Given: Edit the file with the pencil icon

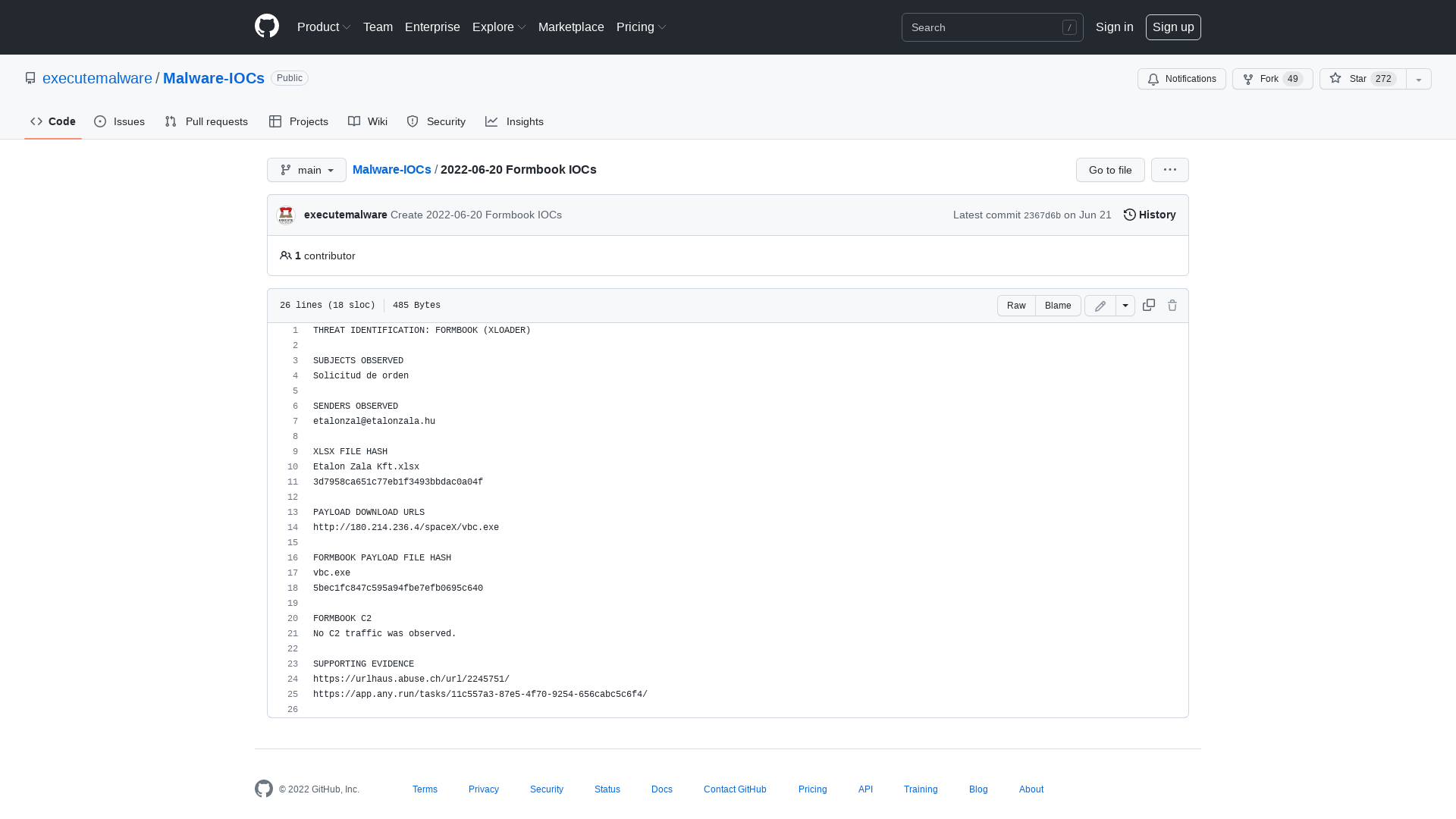Looking at the screenshot, I should point(1100,305).
